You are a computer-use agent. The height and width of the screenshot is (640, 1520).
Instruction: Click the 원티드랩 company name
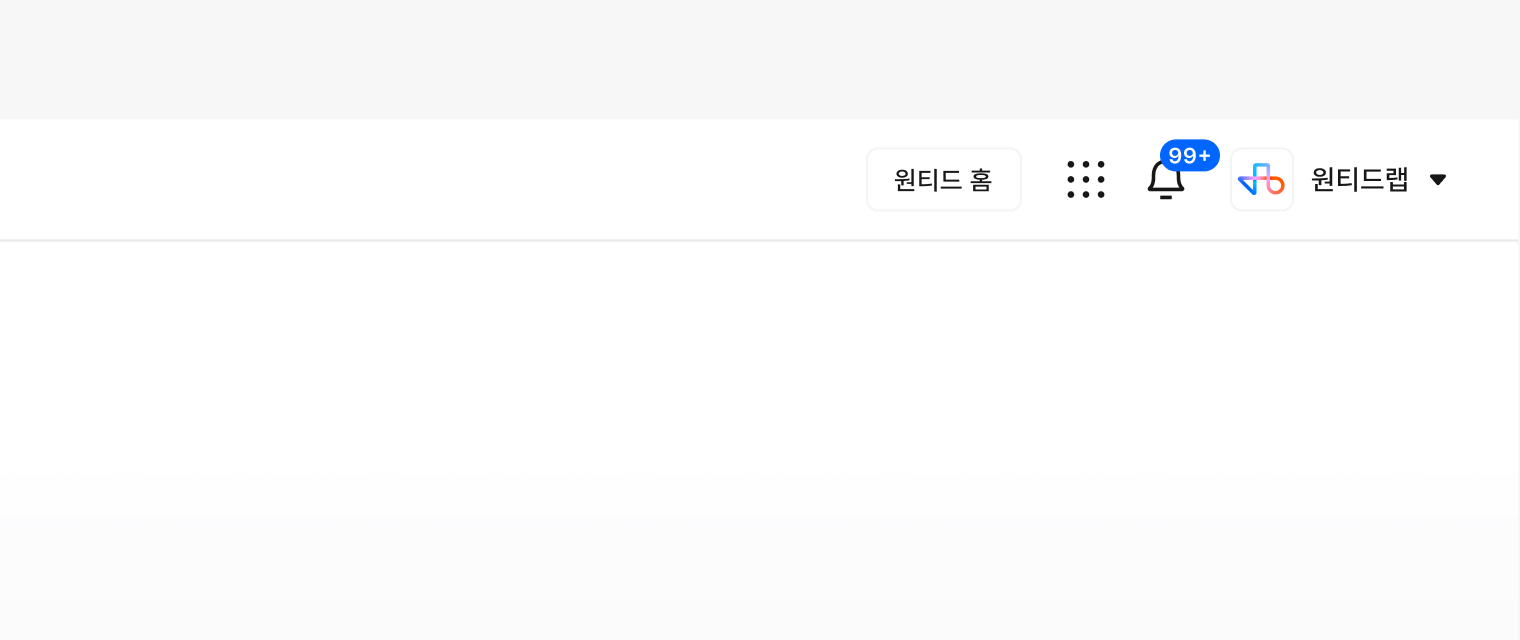[x=1359, y=180]
